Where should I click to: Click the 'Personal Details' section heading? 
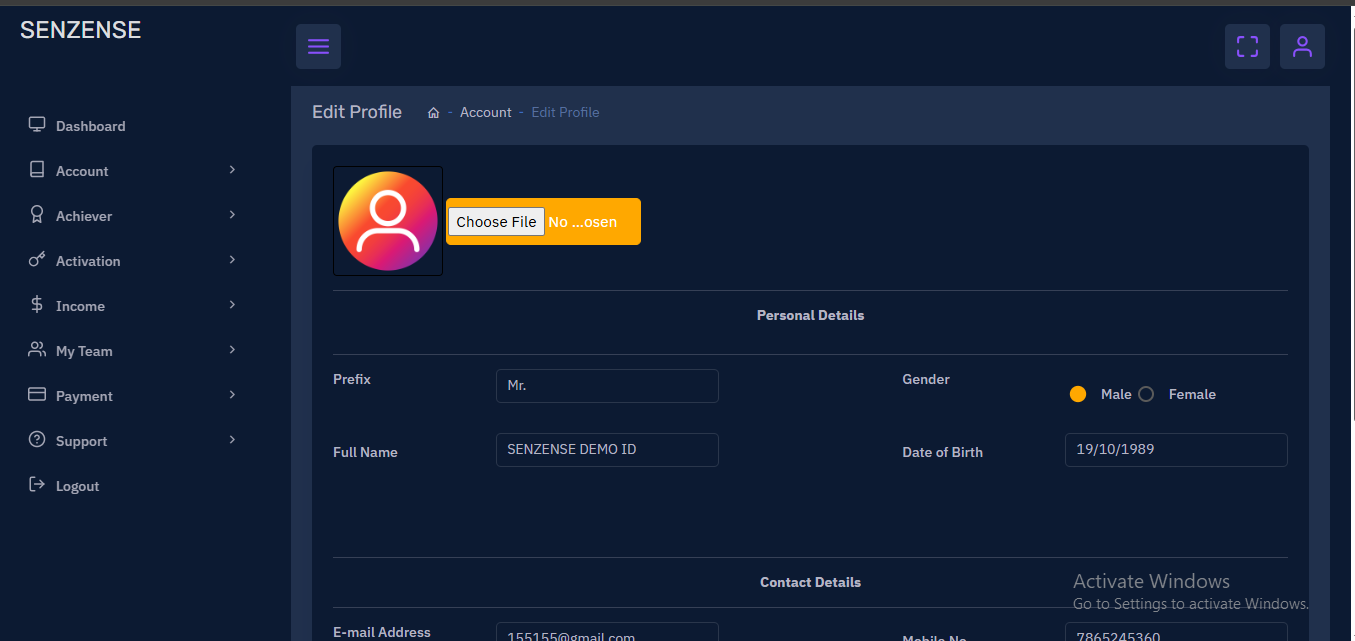[810, 315]
